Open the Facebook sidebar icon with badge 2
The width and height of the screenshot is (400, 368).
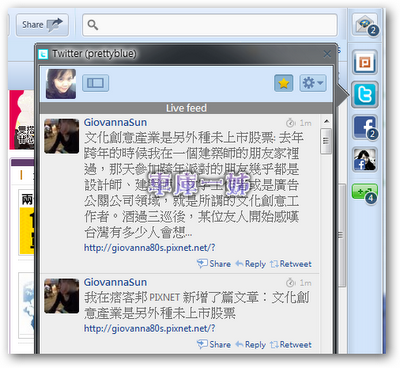(x=365, y=127)
